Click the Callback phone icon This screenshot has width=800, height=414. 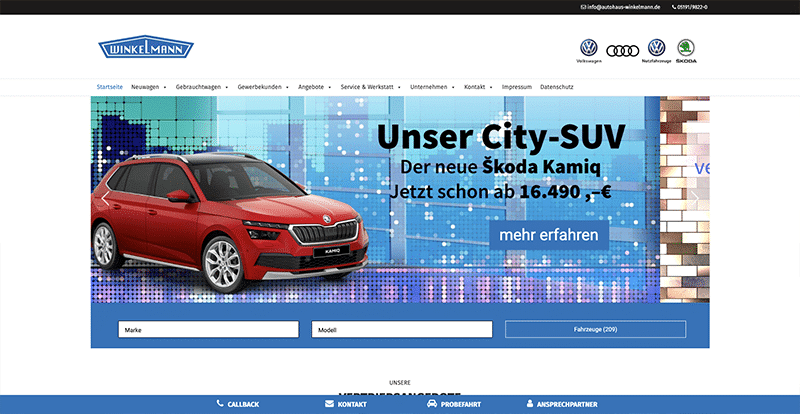click(x=220, y=404)
